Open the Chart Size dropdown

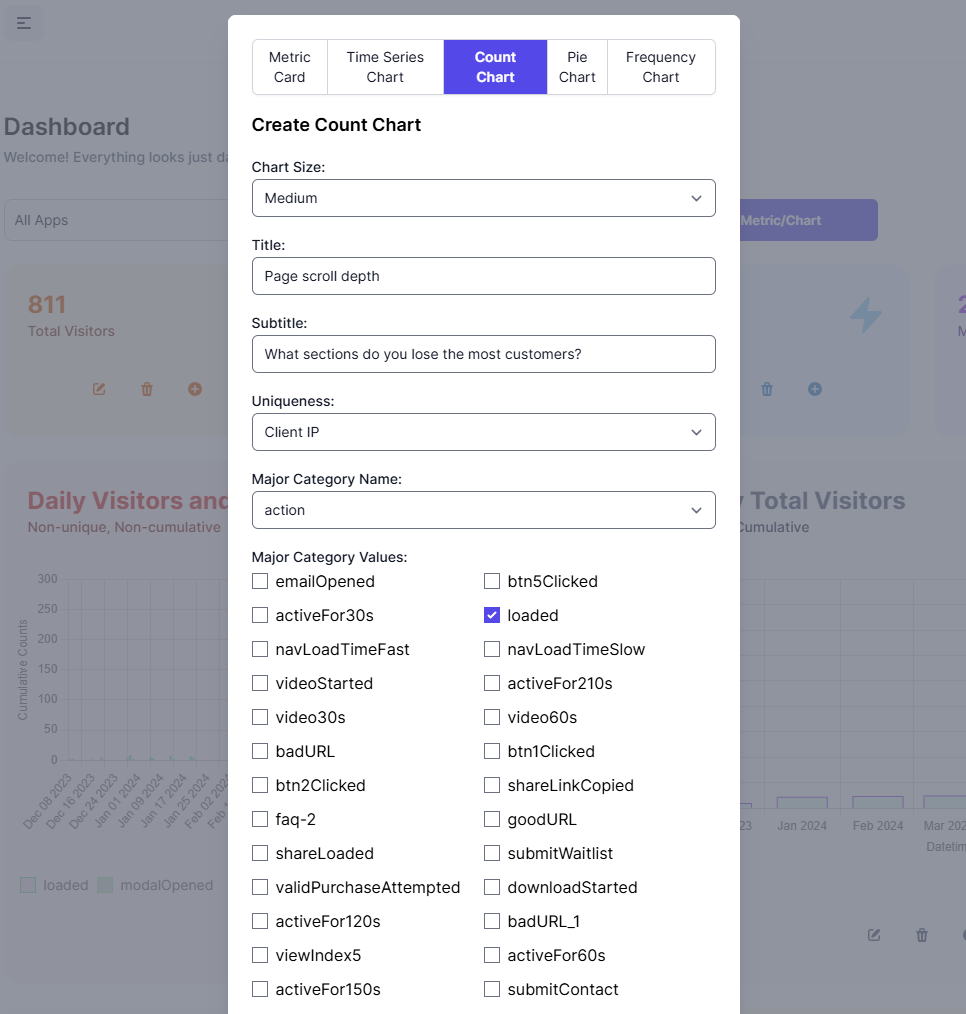pos(484,198)
